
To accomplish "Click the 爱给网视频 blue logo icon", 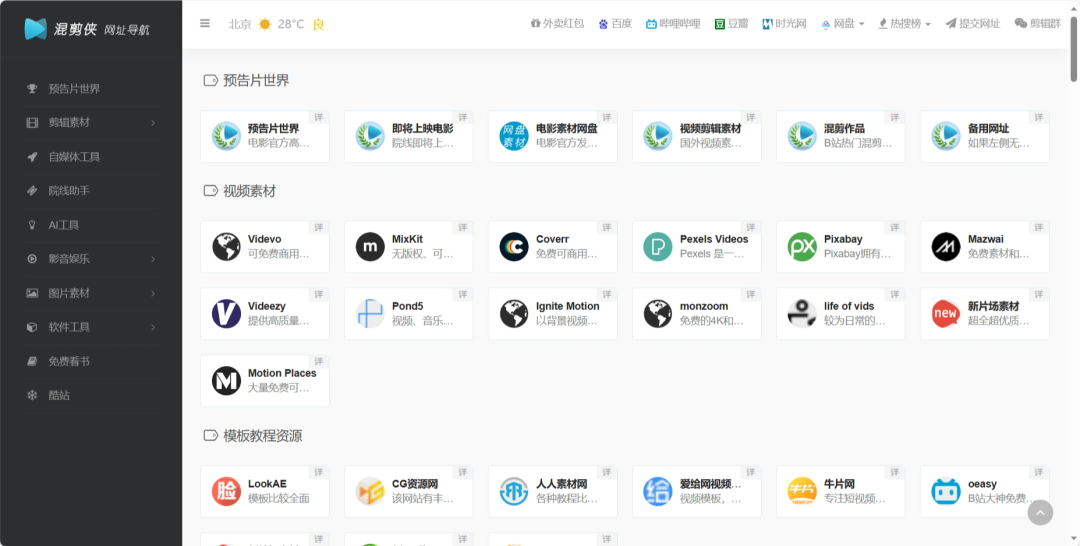I will 658,491.
